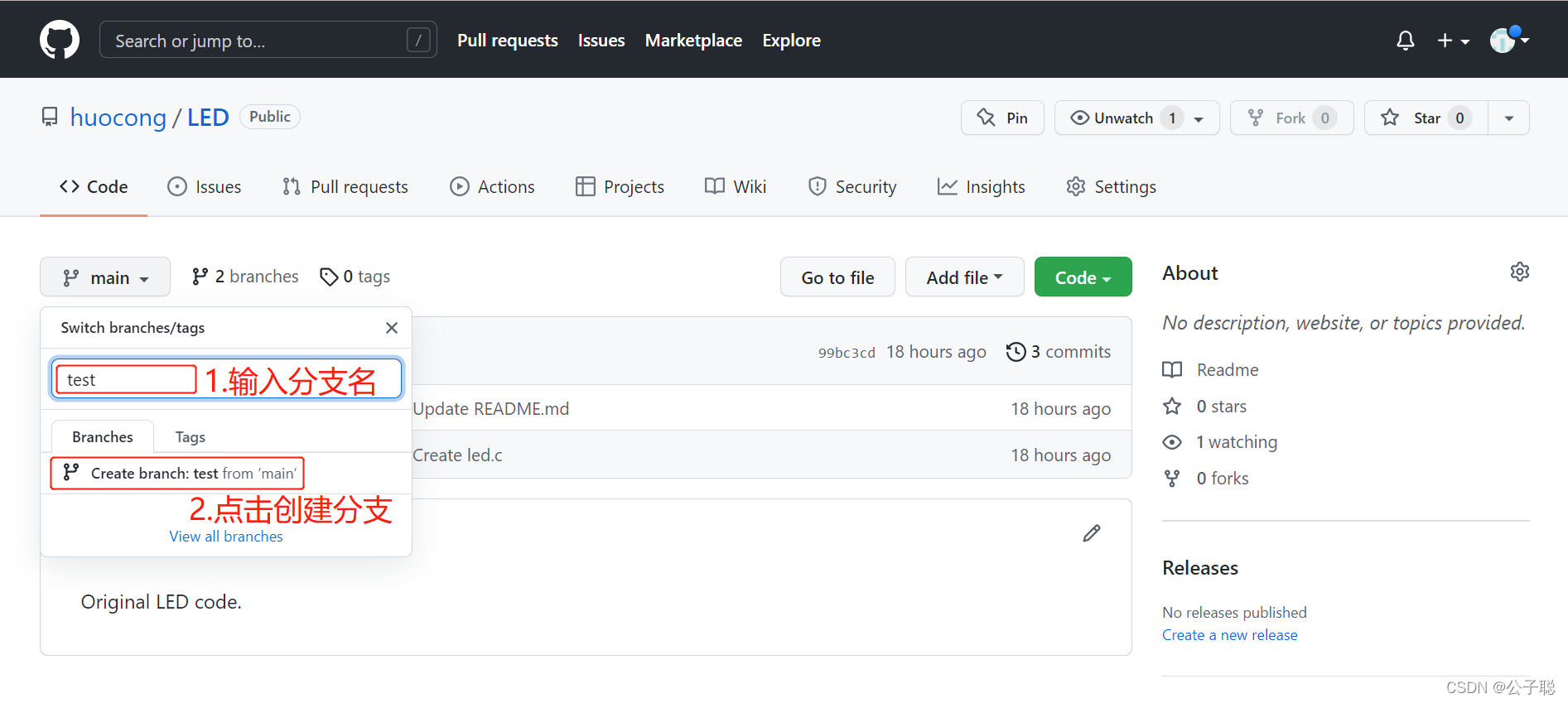Select the Tags tab in popup
1568x703 pixels.
[190, 436]
